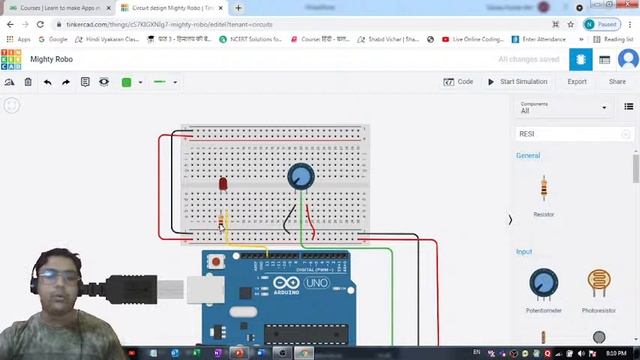The height and width of the screenshot is (360, 640).
Task: Clear the component search field
Action: [626, 134]
